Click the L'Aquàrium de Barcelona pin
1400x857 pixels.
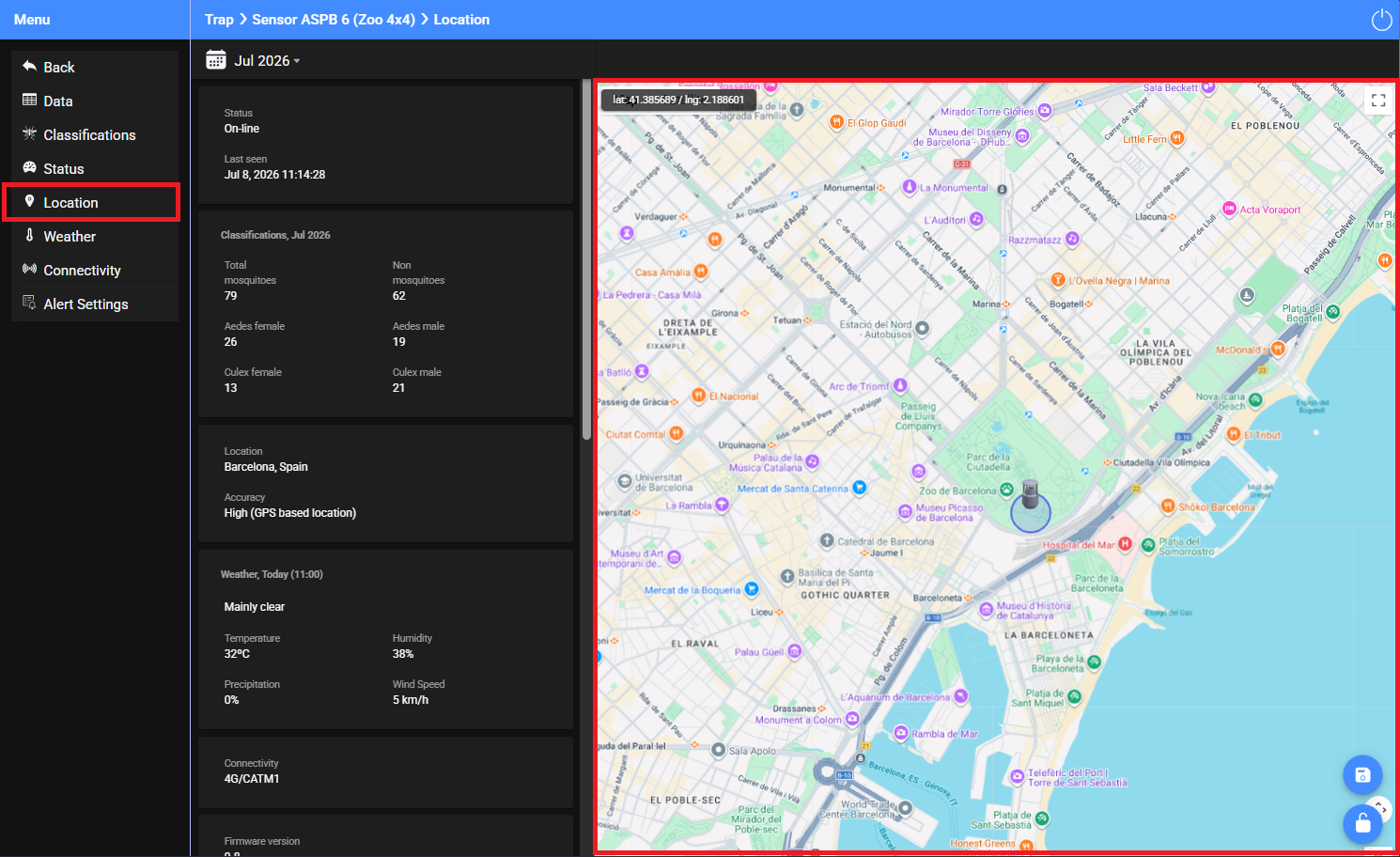point(960,696)
